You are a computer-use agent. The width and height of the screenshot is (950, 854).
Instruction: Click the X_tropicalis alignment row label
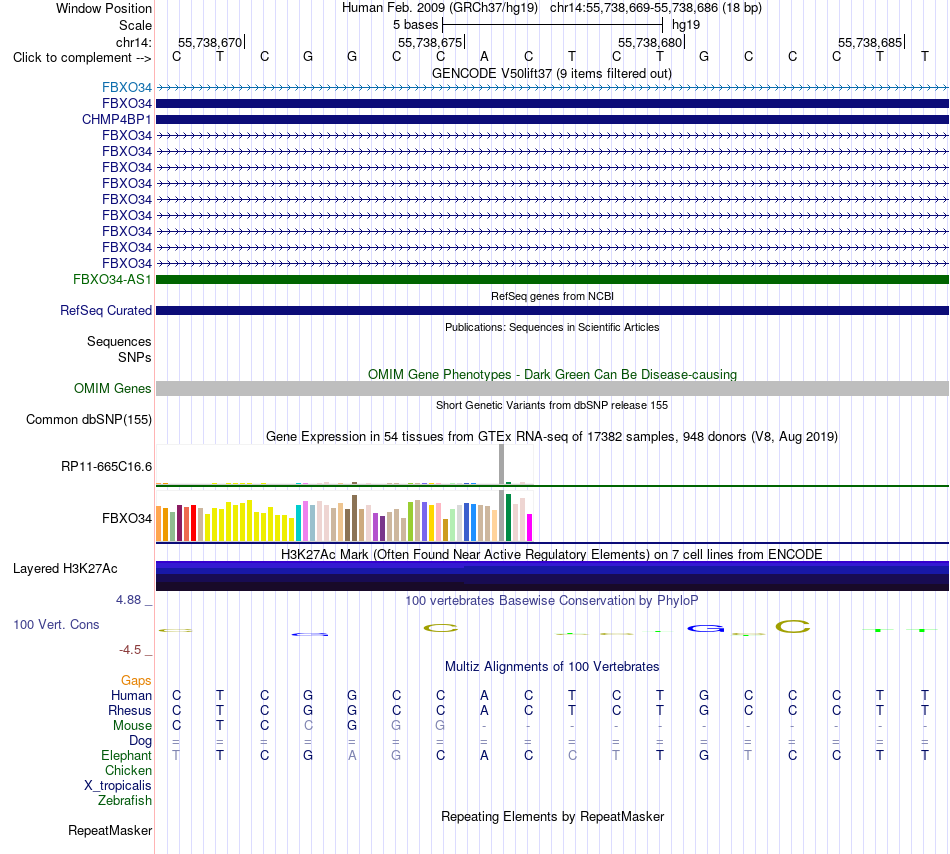118,786
